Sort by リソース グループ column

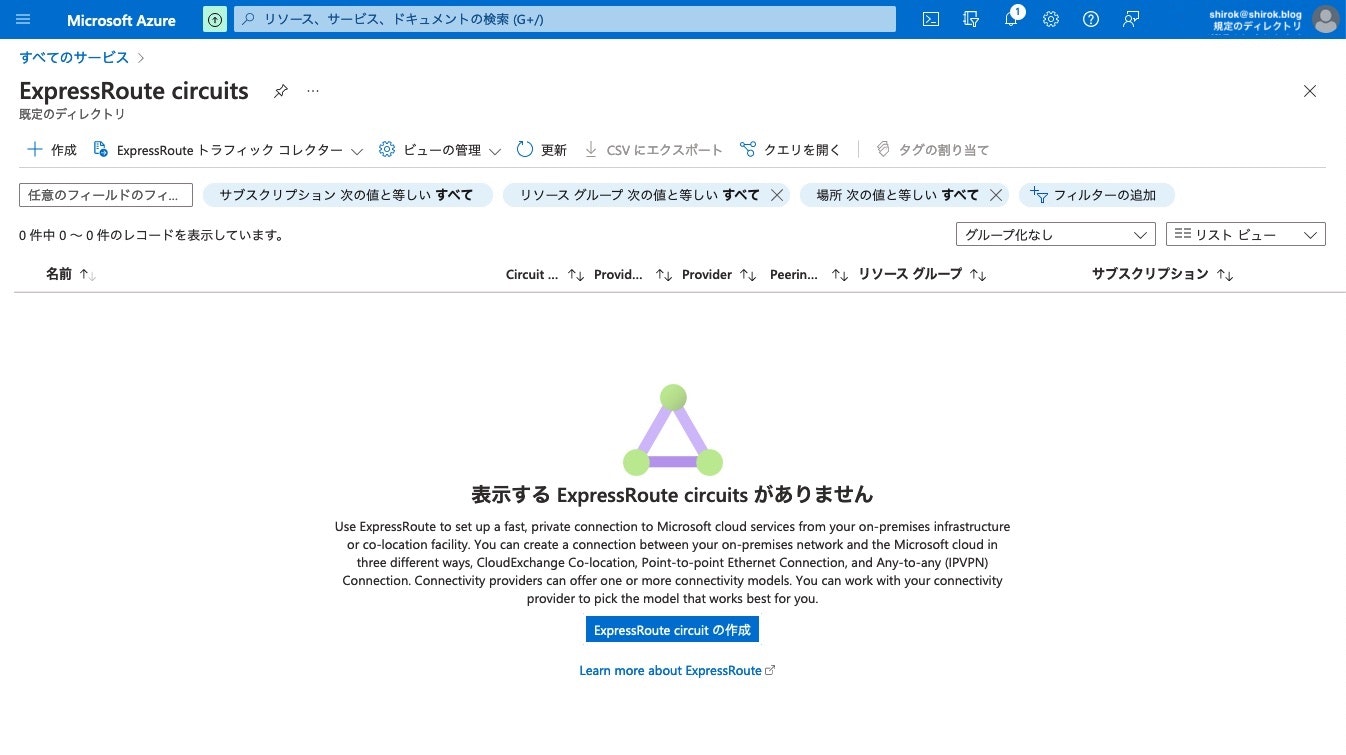(923, 274)
